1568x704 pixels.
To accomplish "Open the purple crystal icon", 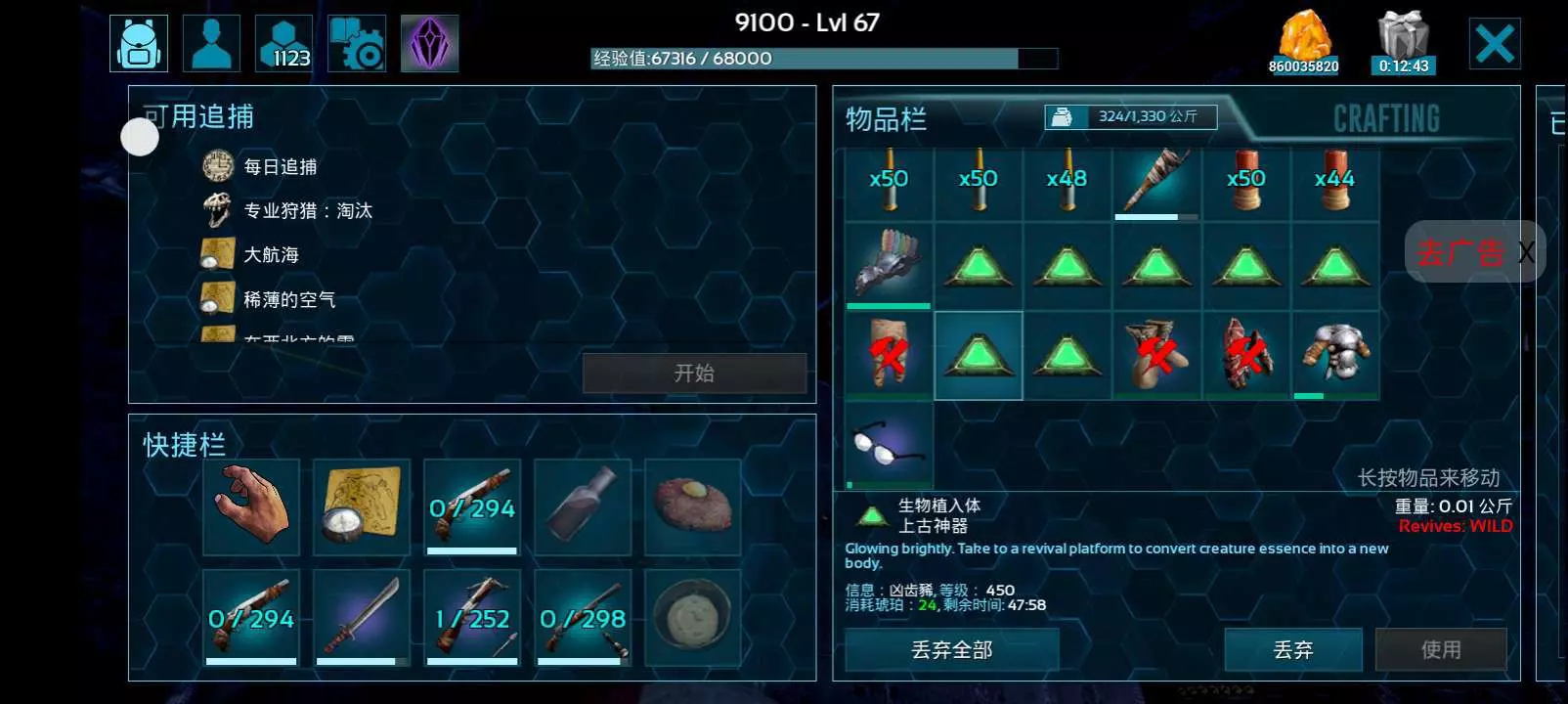I will point(429,43).
